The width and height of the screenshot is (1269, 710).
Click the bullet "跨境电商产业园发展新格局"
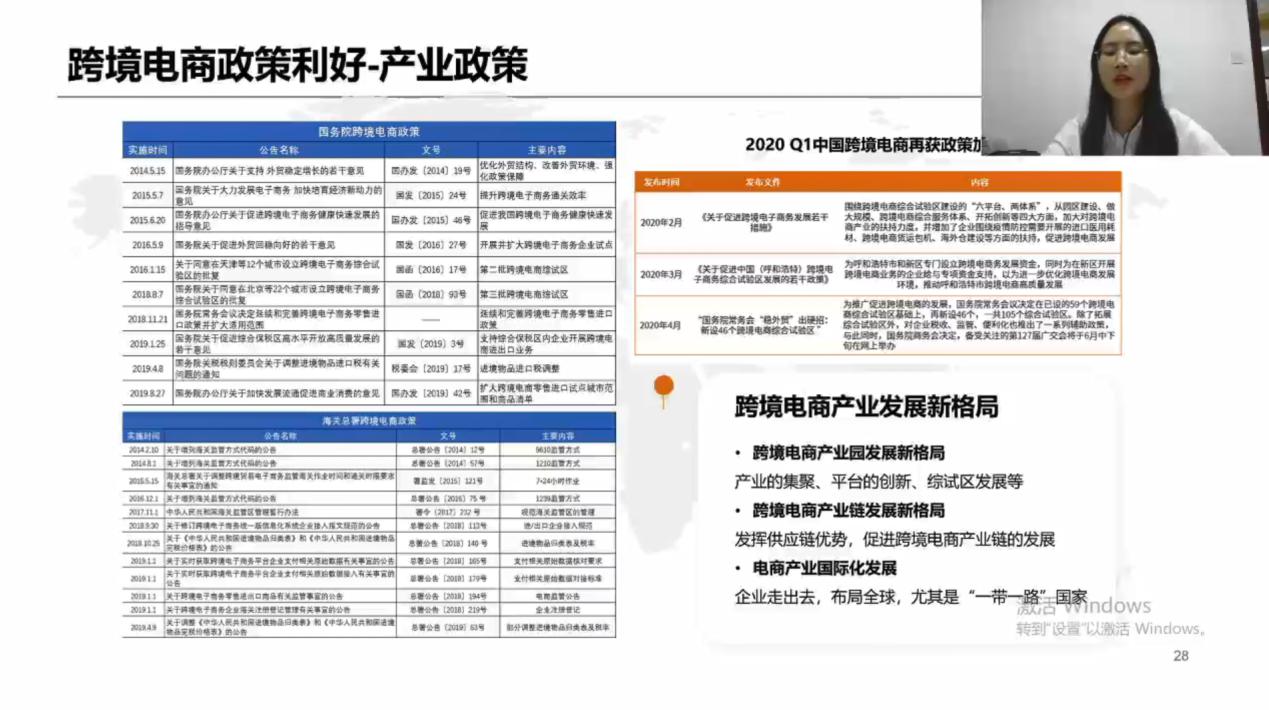pyautogui.click(x=848, y=452)
